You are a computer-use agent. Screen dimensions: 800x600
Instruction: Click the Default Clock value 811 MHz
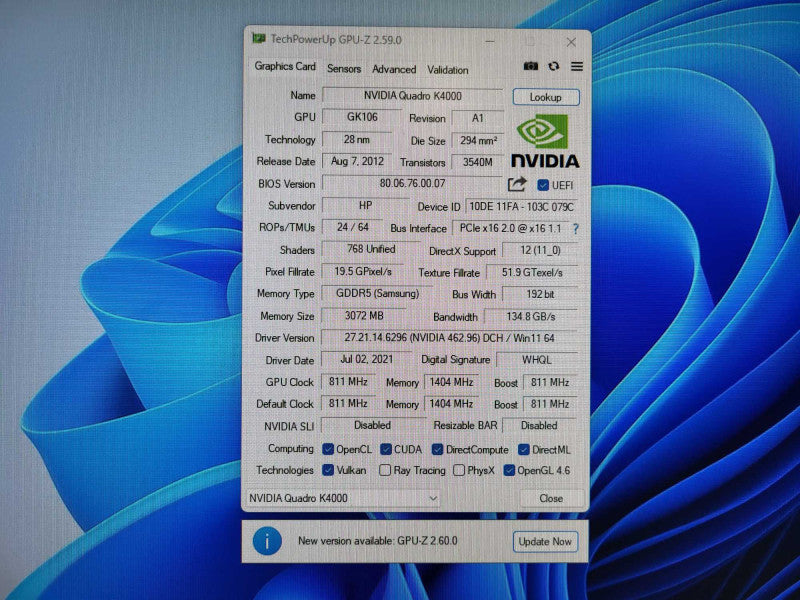click(348, 403)
